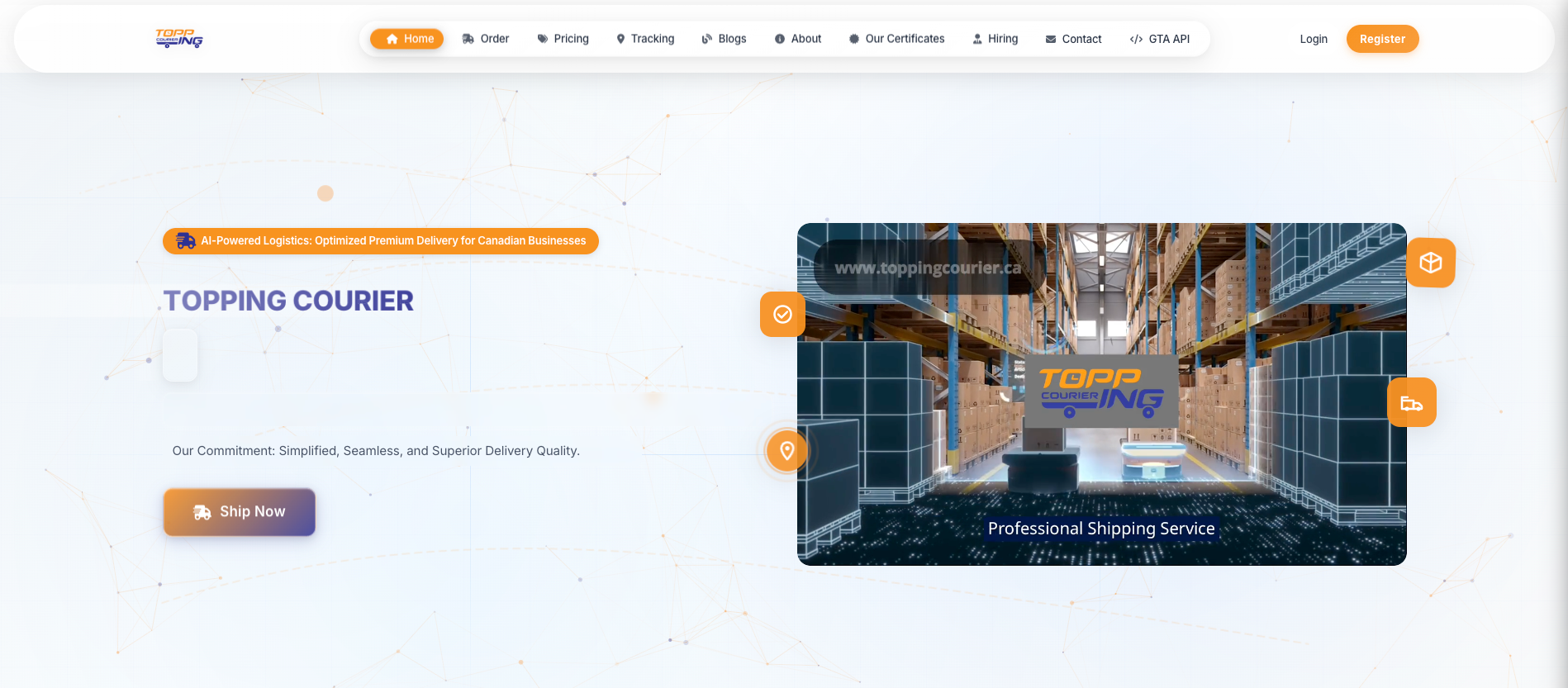Click the map pin location icon
The image size is (1568, 688).
pyautogui.click(x=786, y=451)
